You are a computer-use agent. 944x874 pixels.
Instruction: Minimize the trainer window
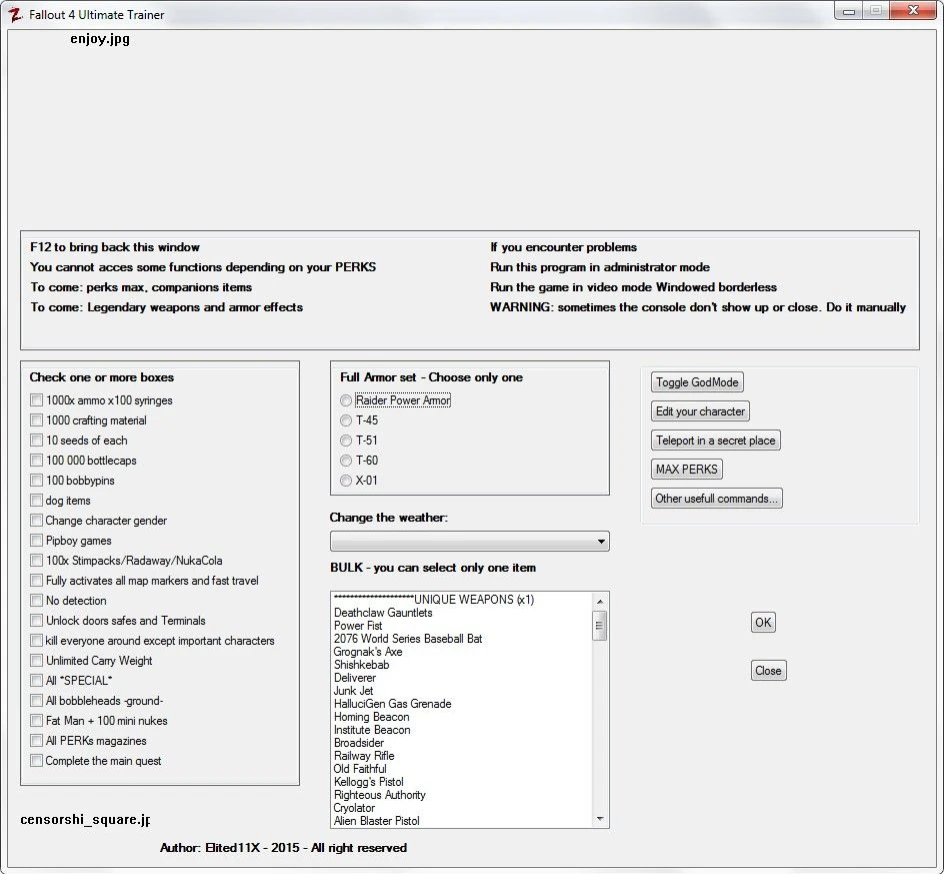click(849, 11)
